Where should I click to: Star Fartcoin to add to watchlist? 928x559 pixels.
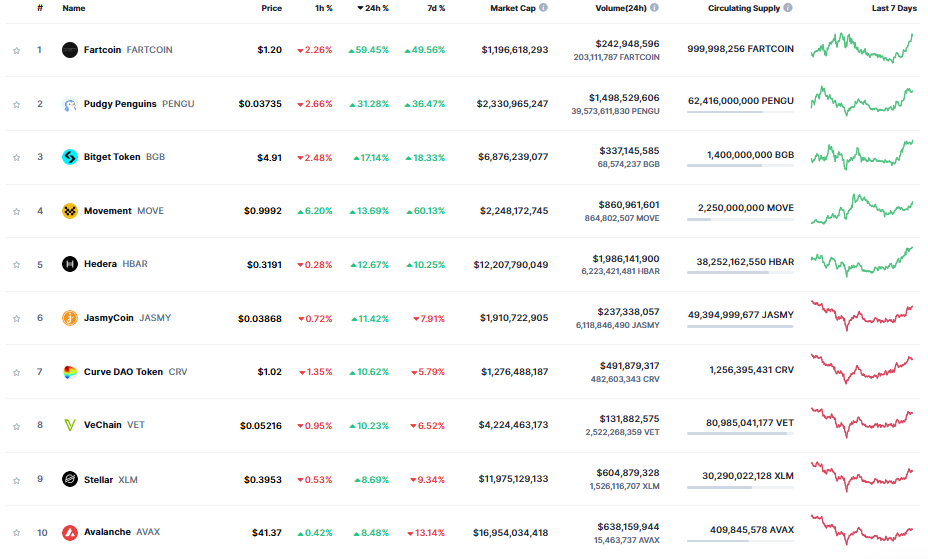point(16,50)
